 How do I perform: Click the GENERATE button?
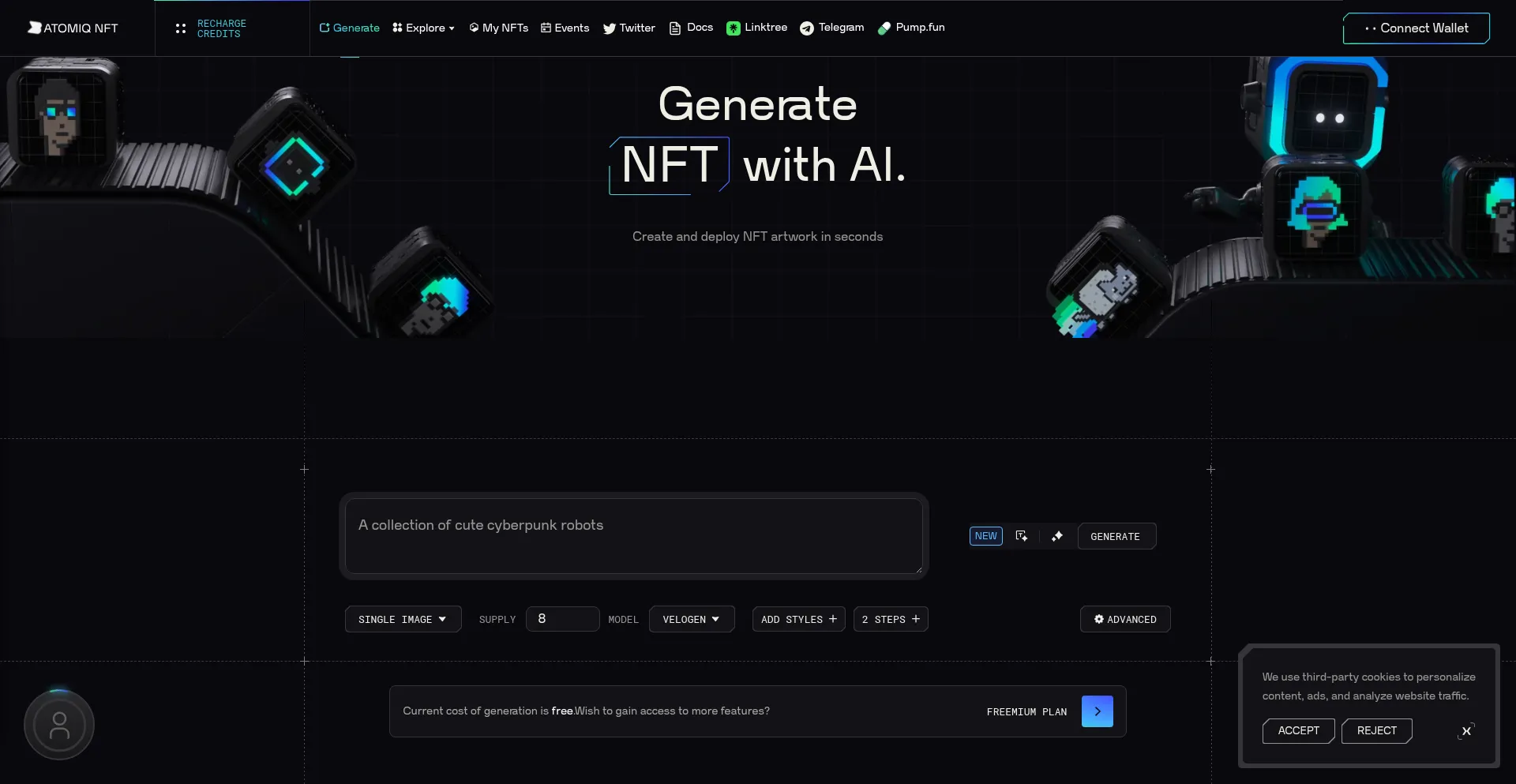pos(1116,536)
